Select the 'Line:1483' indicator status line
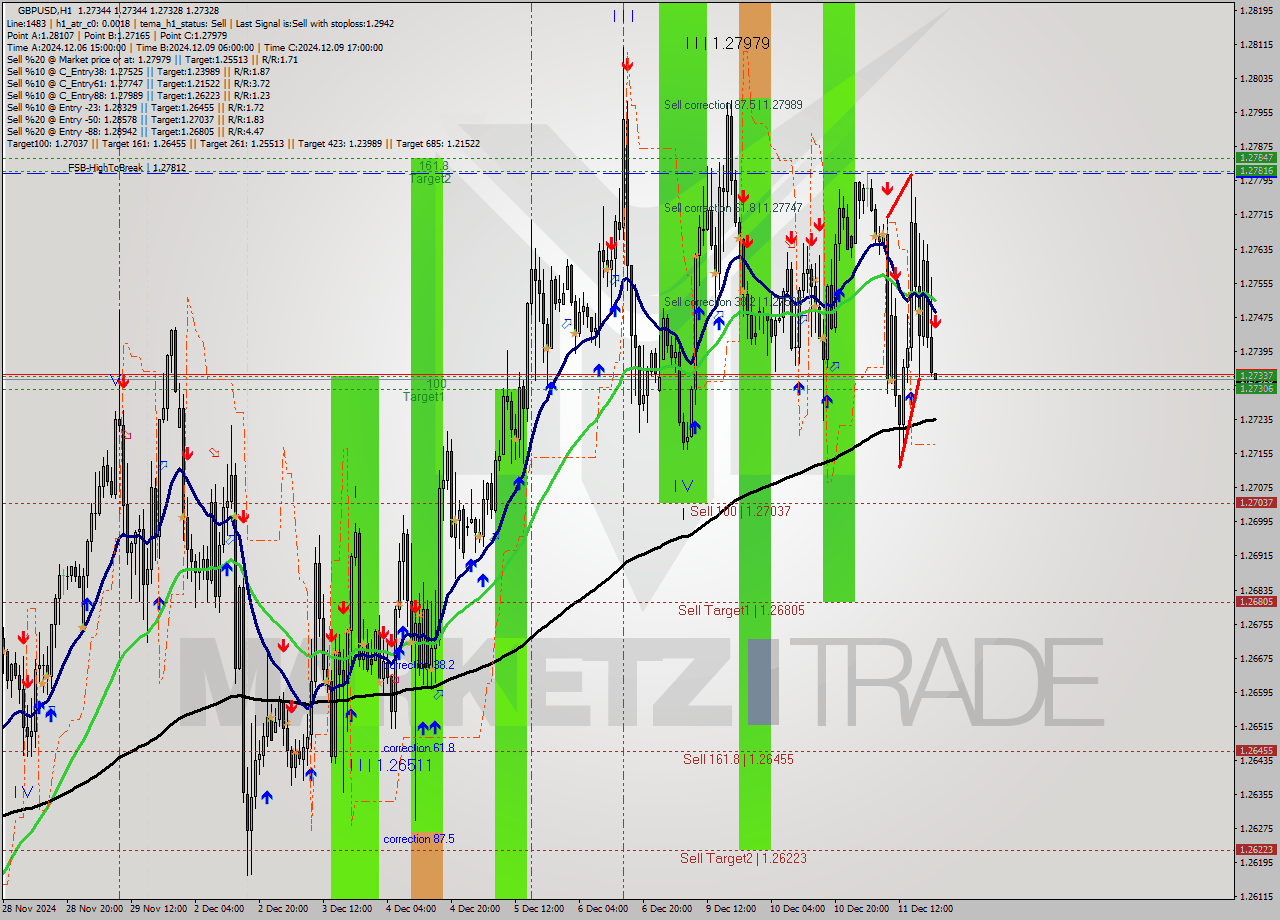 [200, 23]
